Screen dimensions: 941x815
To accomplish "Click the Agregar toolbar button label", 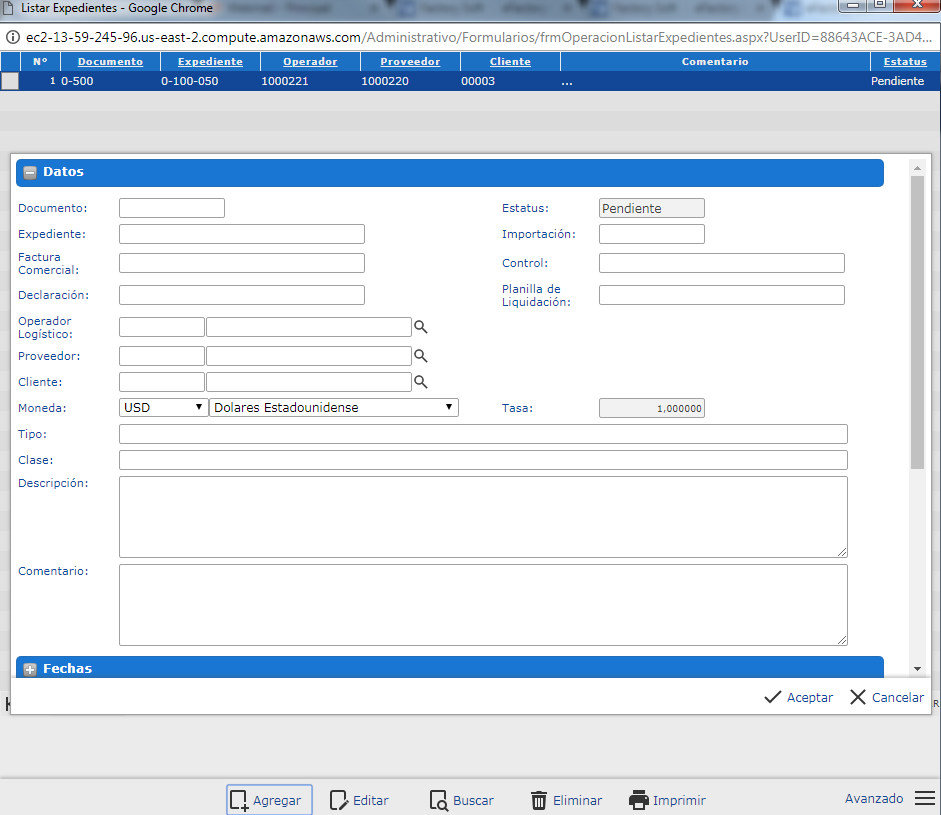I will tap(277, 801).
